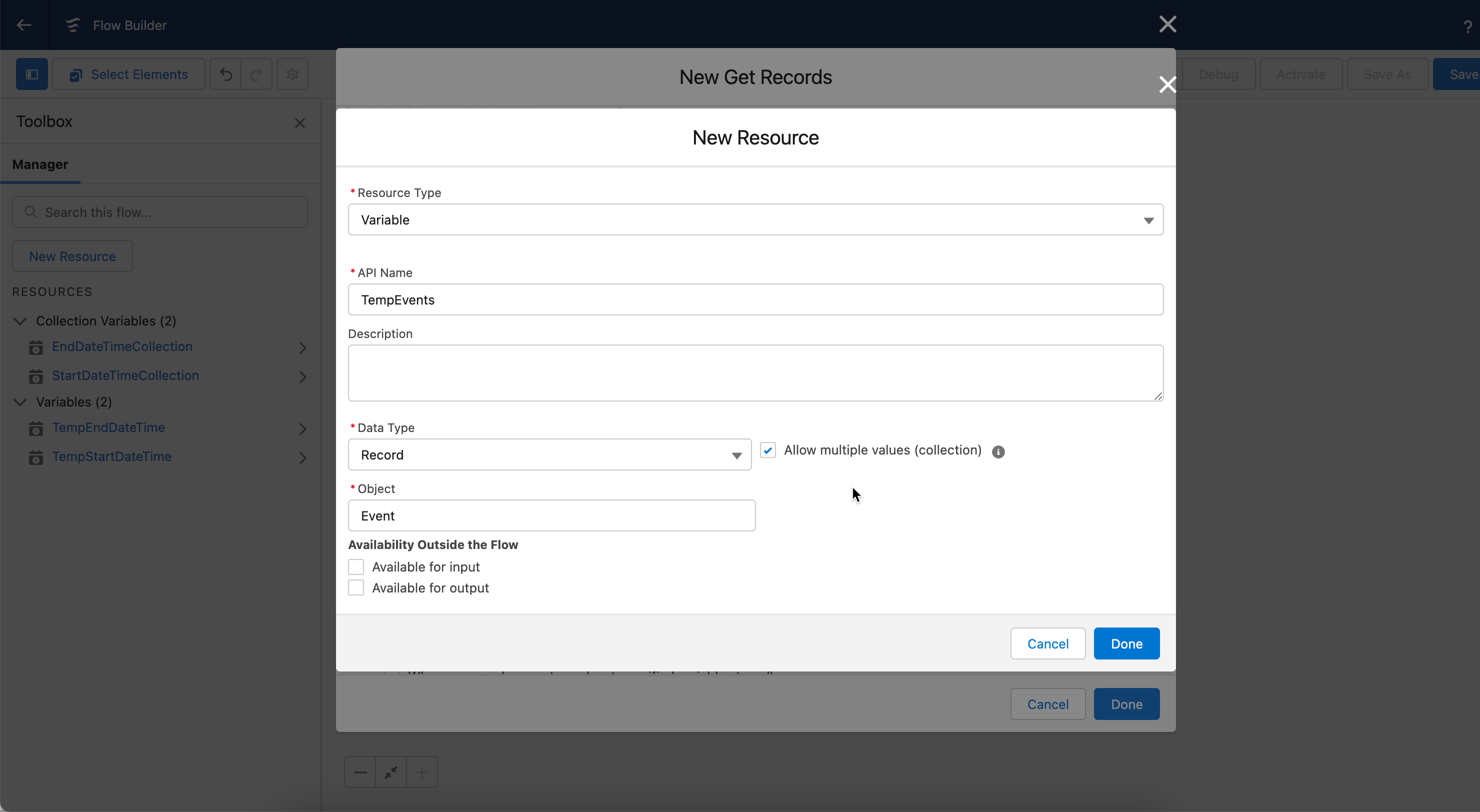Switch to the Manager tab

click(x=40, y=164)
